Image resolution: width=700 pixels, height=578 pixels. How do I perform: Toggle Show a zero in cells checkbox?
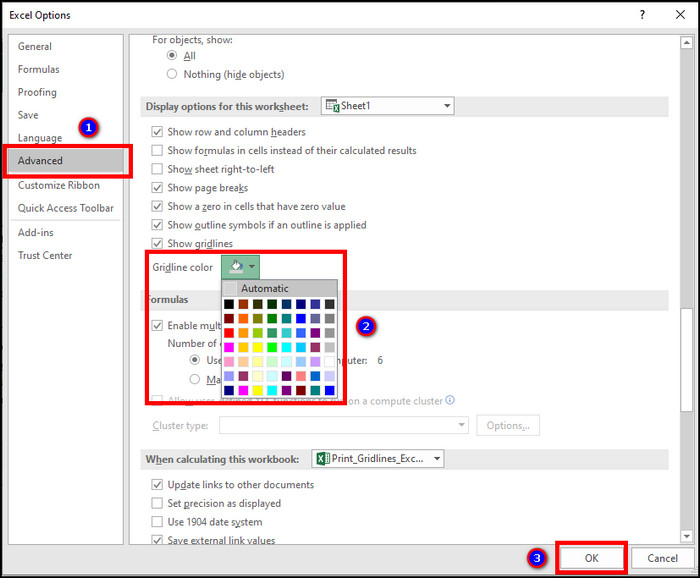click(x=157, y=206)
